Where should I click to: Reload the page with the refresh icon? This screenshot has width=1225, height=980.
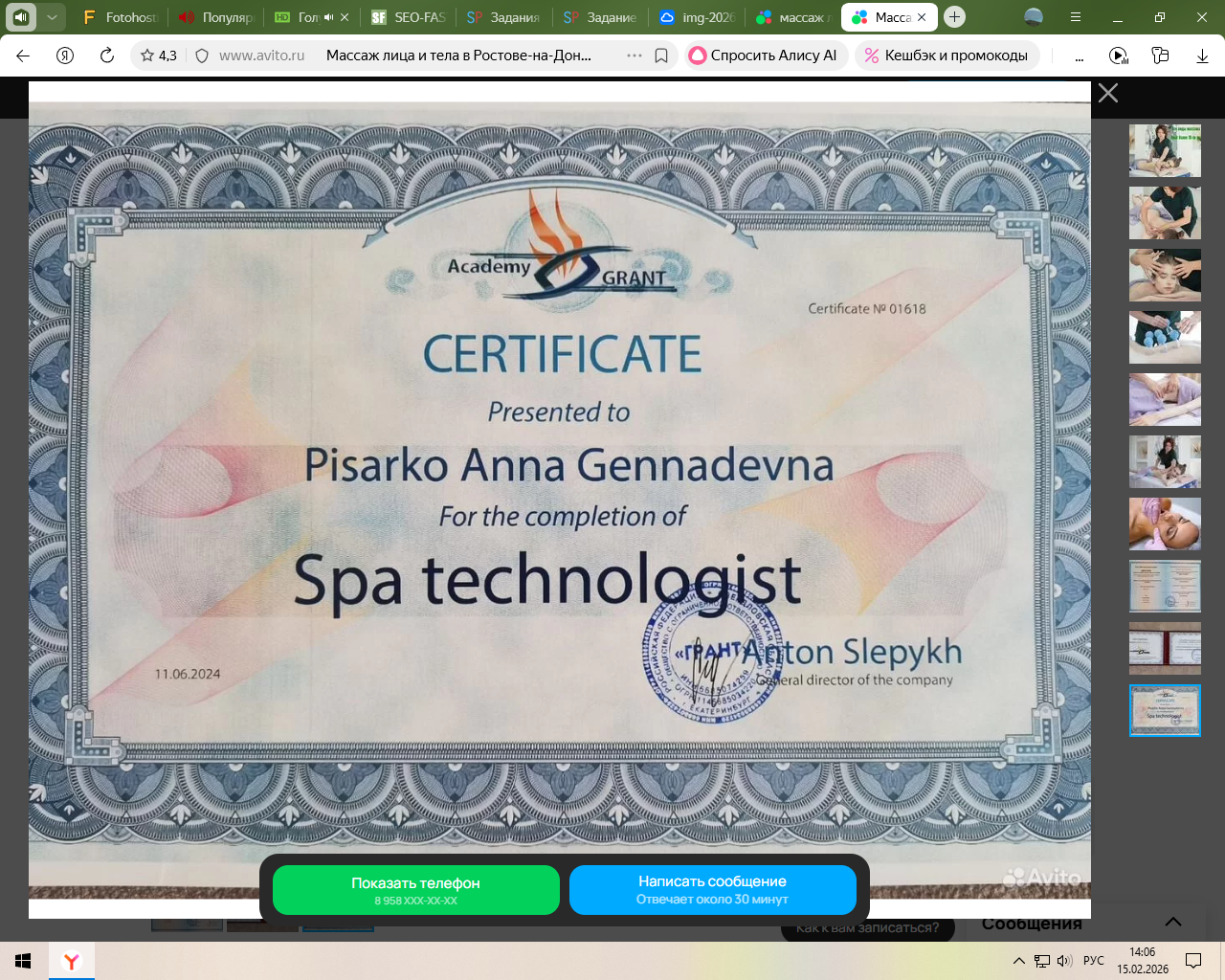click(x=107, y=56)
